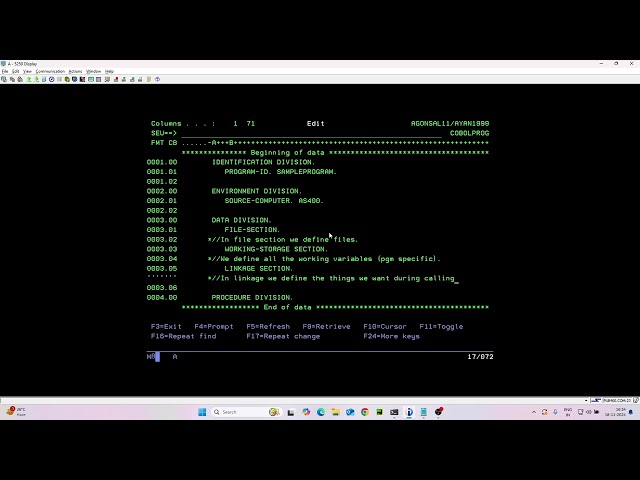Click the IDENTIFICATION DIVISION source line
Image resolution: width=640 pixels, height=480 pixels.
pos(263,162)
